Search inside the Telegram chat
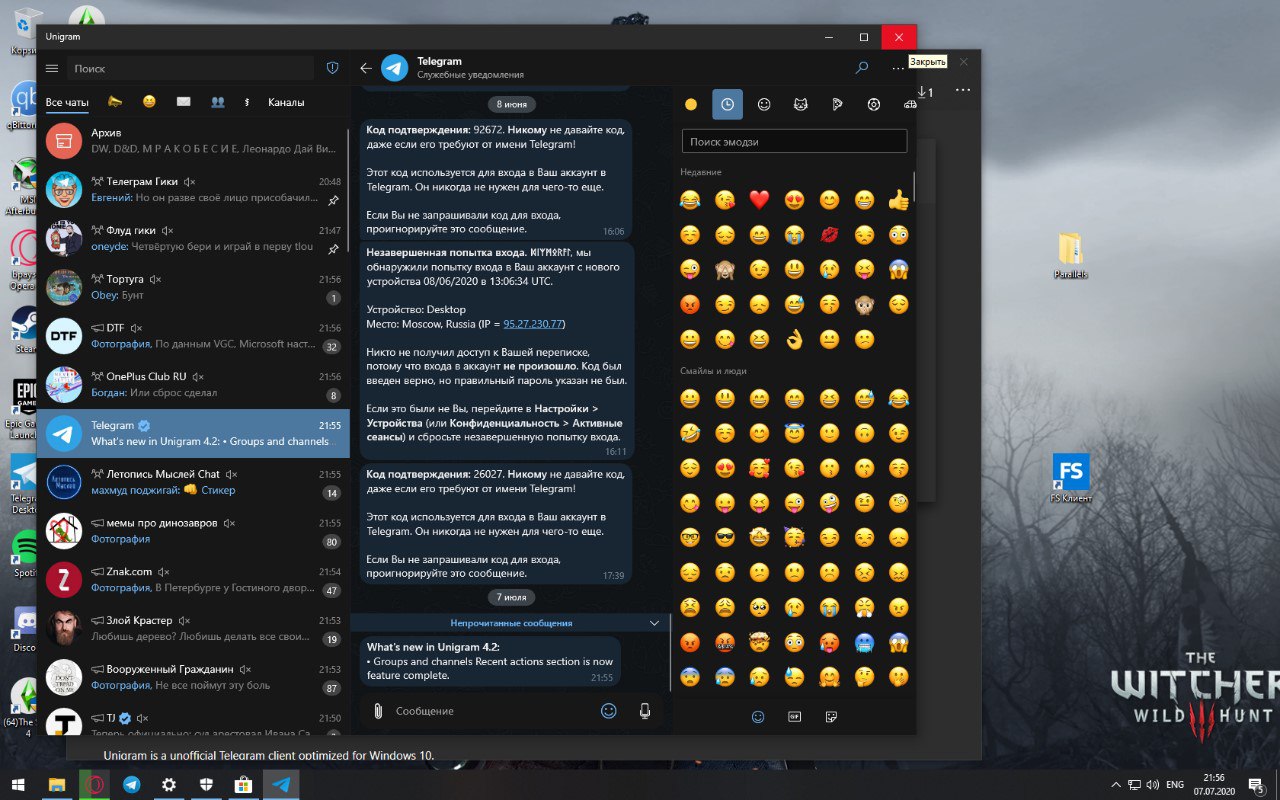The image size is (1280, 800). coord(862,68)
